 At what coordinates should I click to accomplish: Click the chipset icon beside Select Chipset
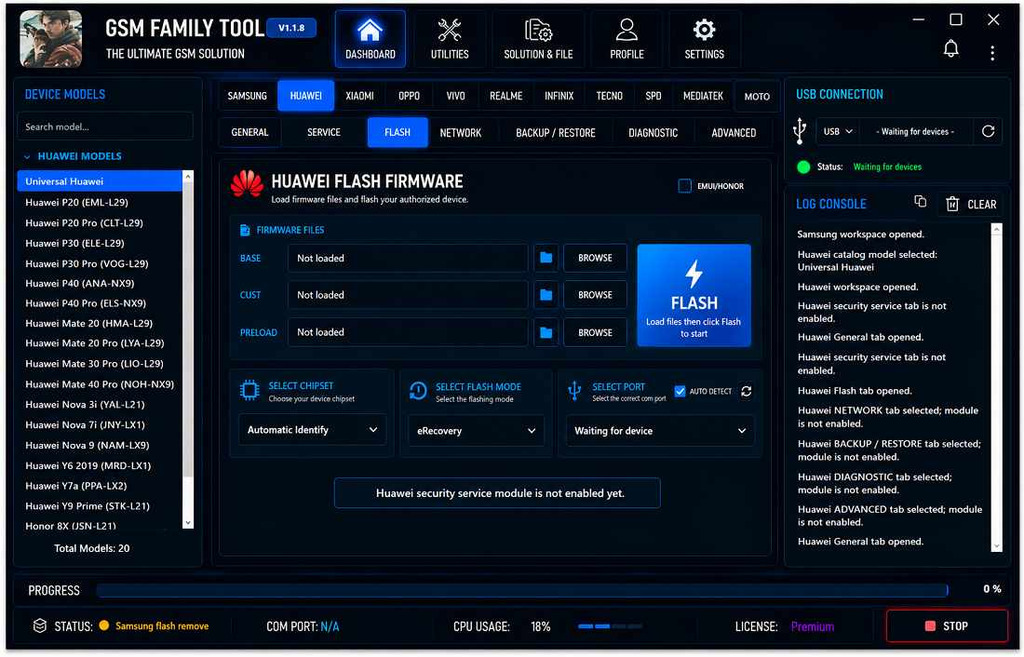click(x=249, y=391)
